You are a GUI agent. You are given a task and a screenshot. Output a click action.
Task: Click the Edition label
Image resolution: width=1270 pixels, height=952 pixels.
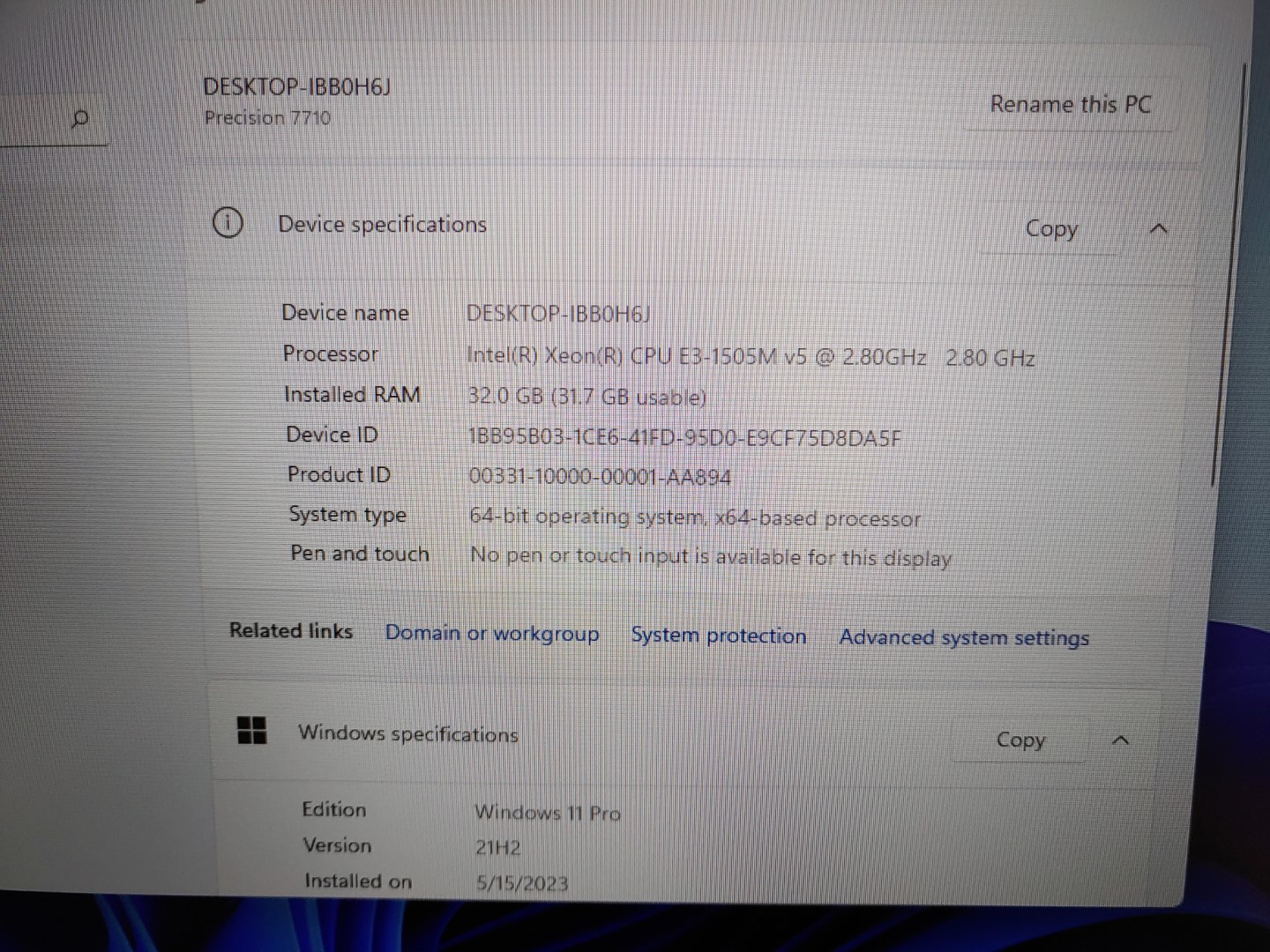tap(334, 809)
